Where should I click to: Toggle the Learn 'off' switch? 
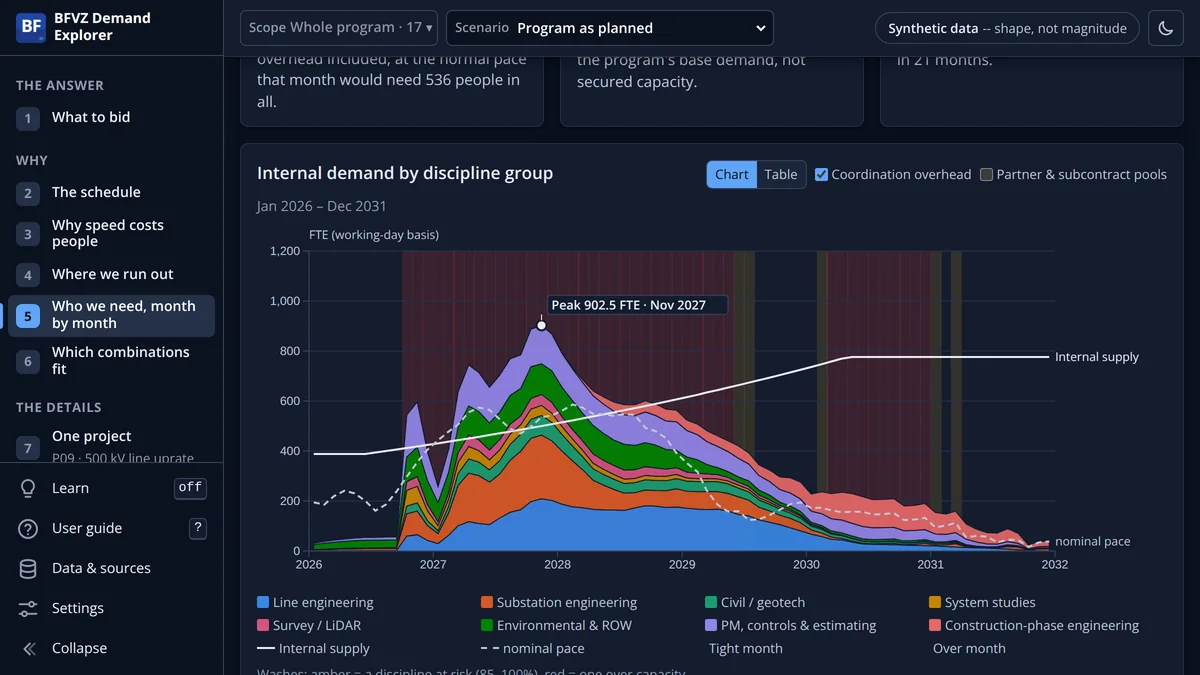(x=190, y=488)
